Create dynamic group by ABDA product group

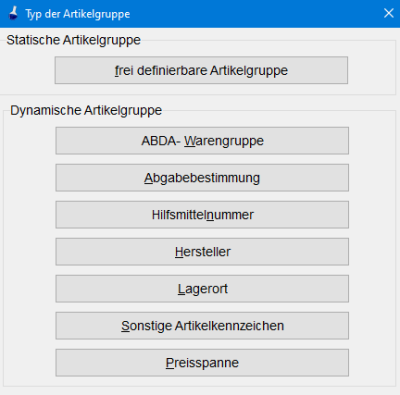point(202,141)
